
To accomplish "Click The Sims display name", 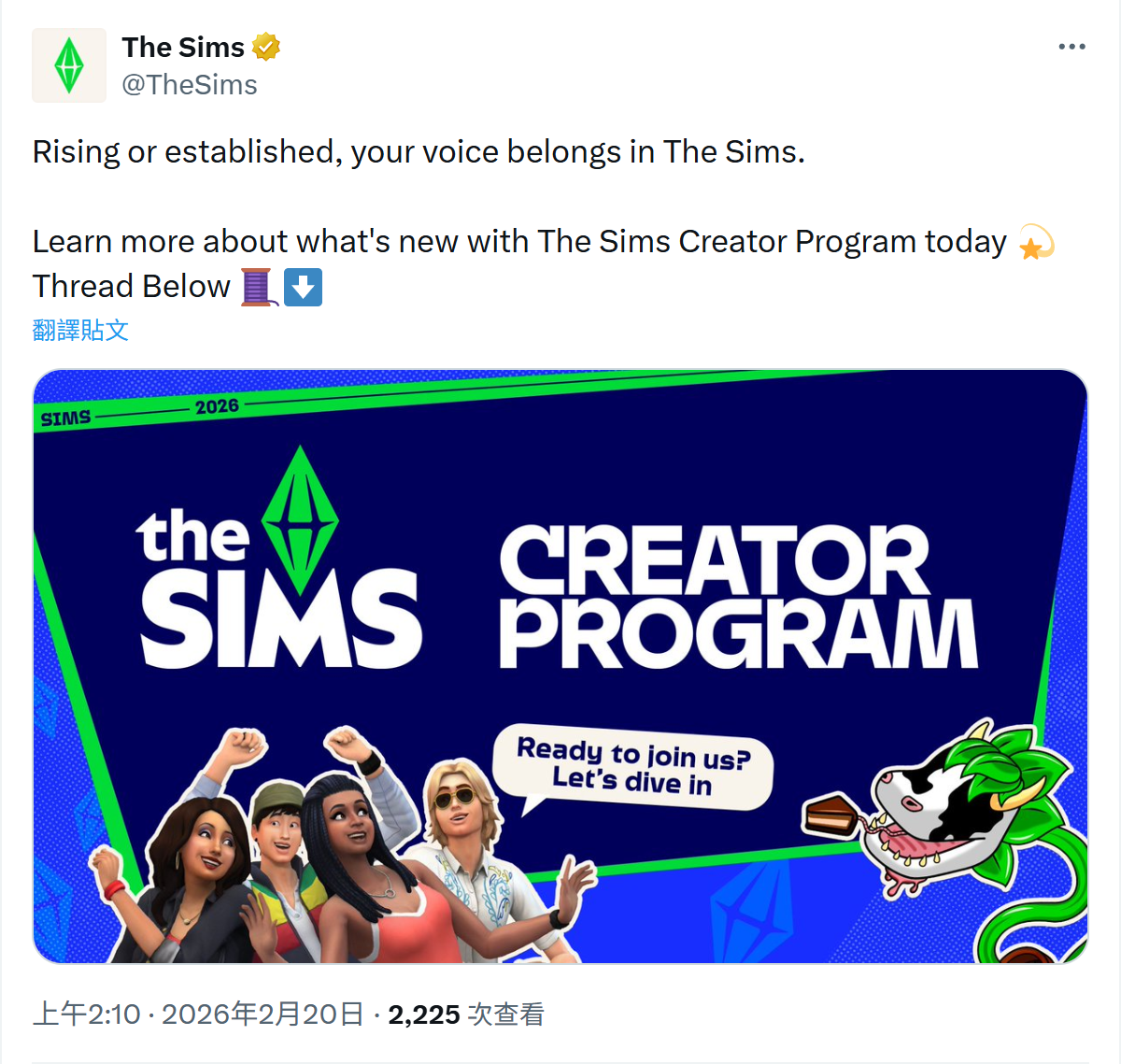I will click(183, 47).
